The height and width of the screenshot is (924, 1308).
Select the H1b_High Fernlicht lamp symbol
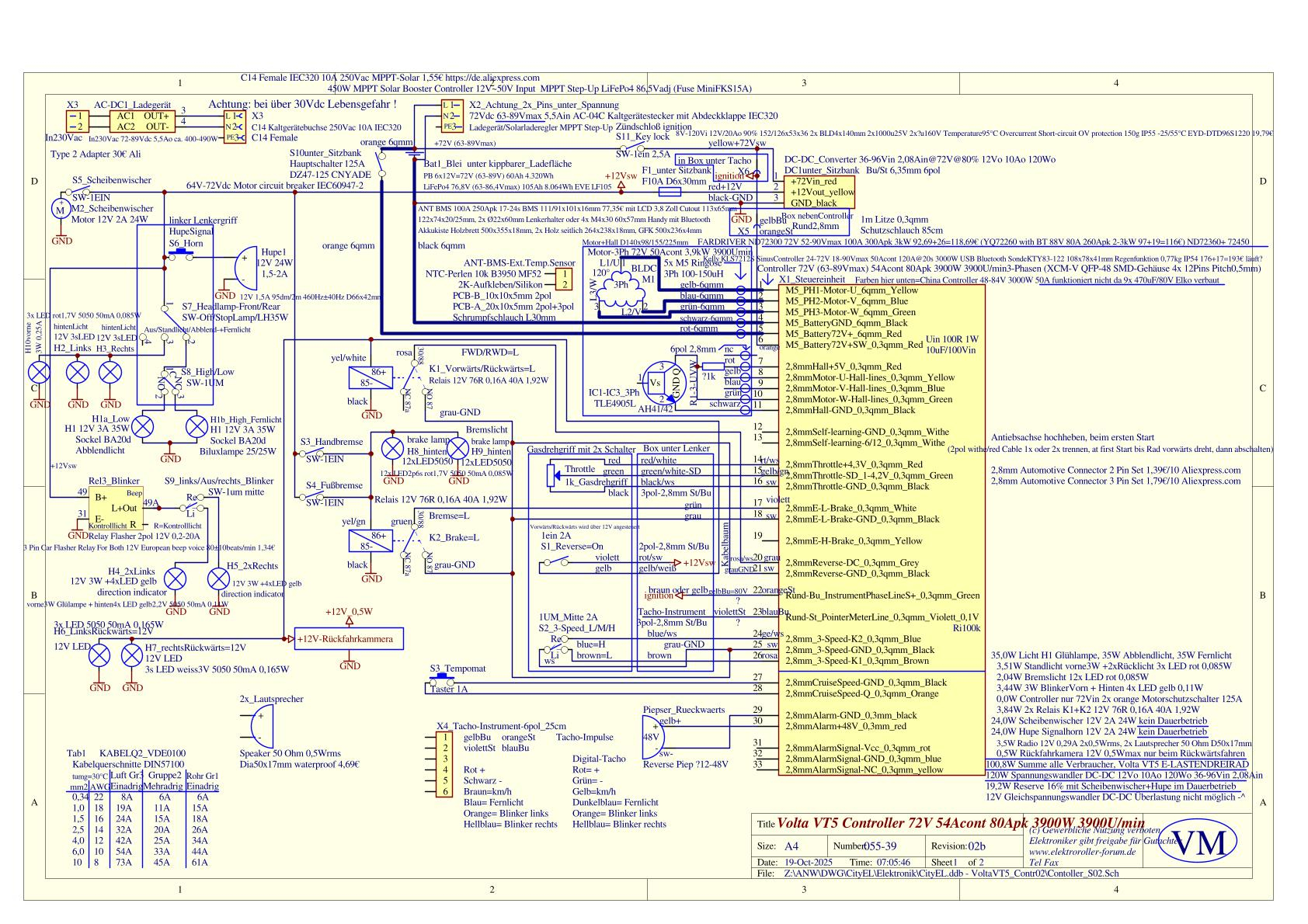pos(197,426)
